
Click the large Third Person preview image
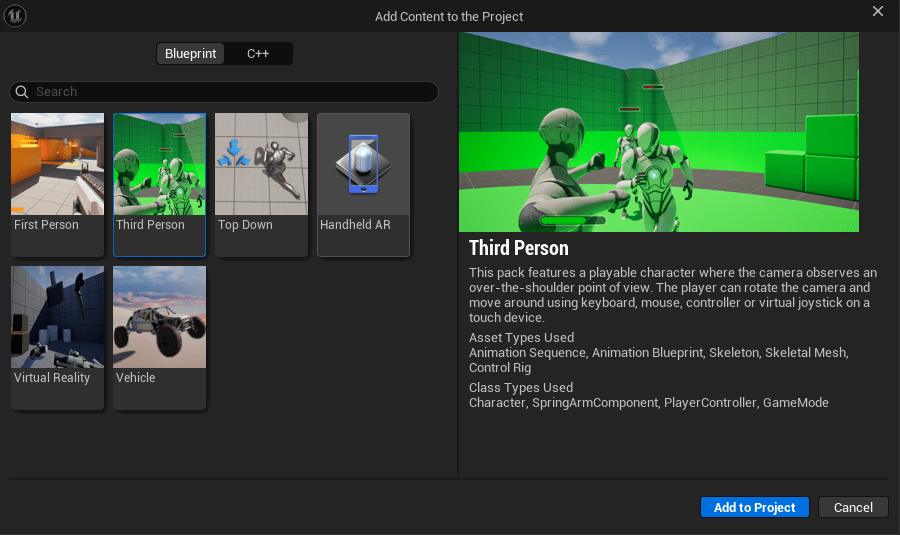click(x=658, y=132)
